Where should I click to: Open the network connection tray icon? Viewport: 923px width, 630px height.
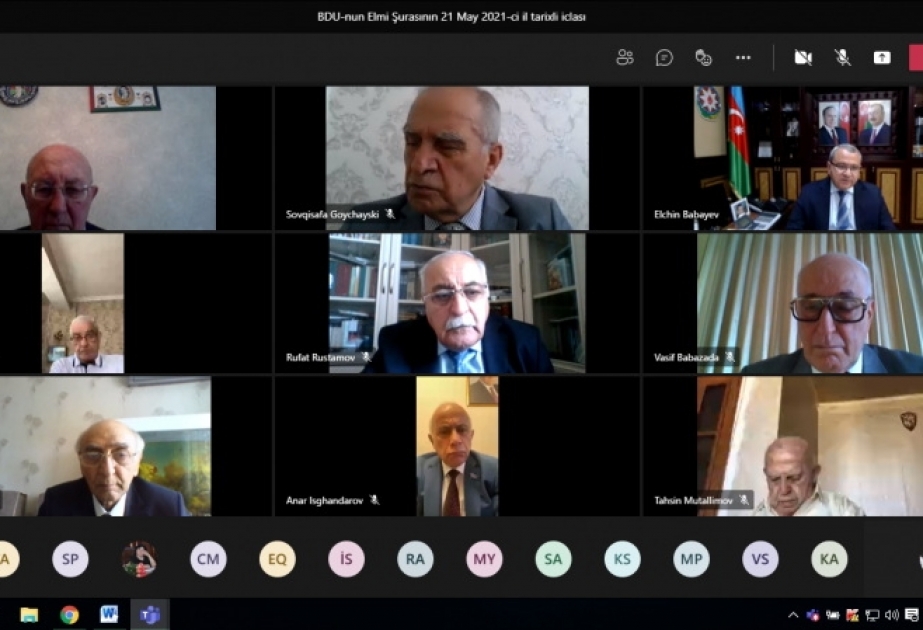click(x=872, y=615)
